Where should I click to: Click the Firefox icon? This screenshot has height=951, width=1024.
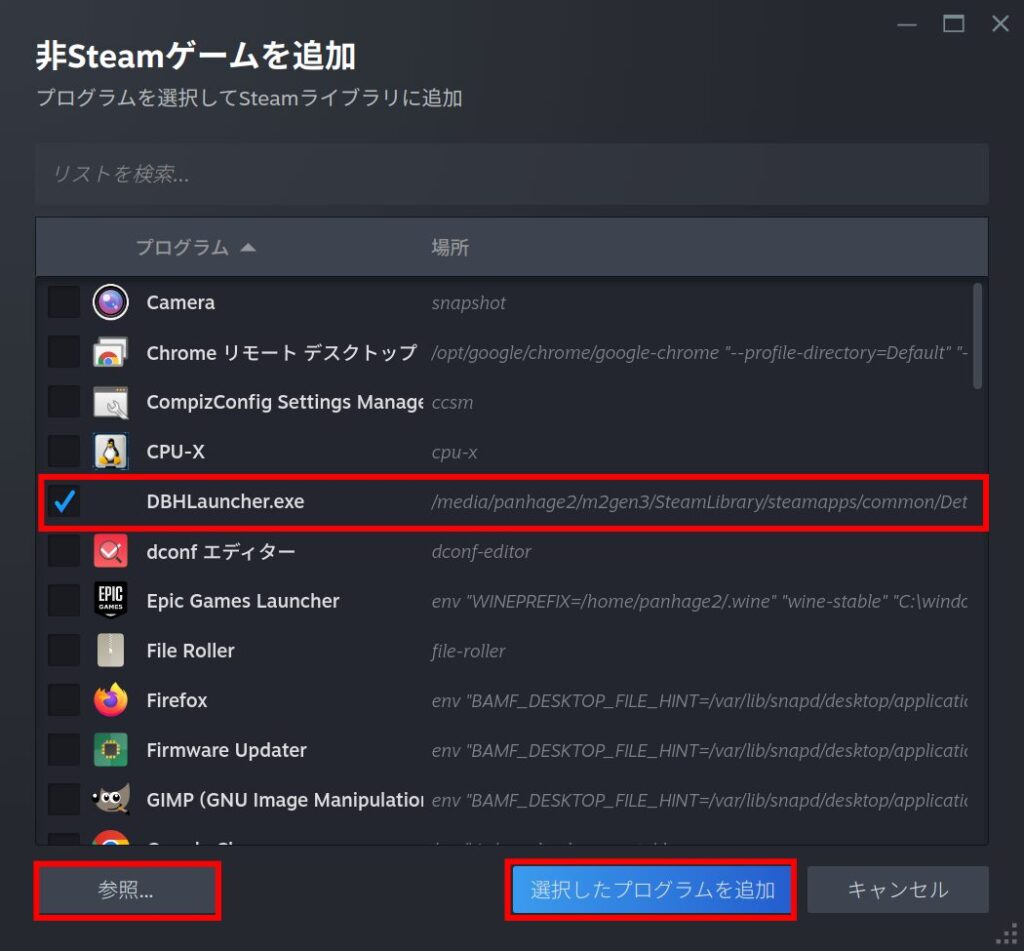coord(110,700)
